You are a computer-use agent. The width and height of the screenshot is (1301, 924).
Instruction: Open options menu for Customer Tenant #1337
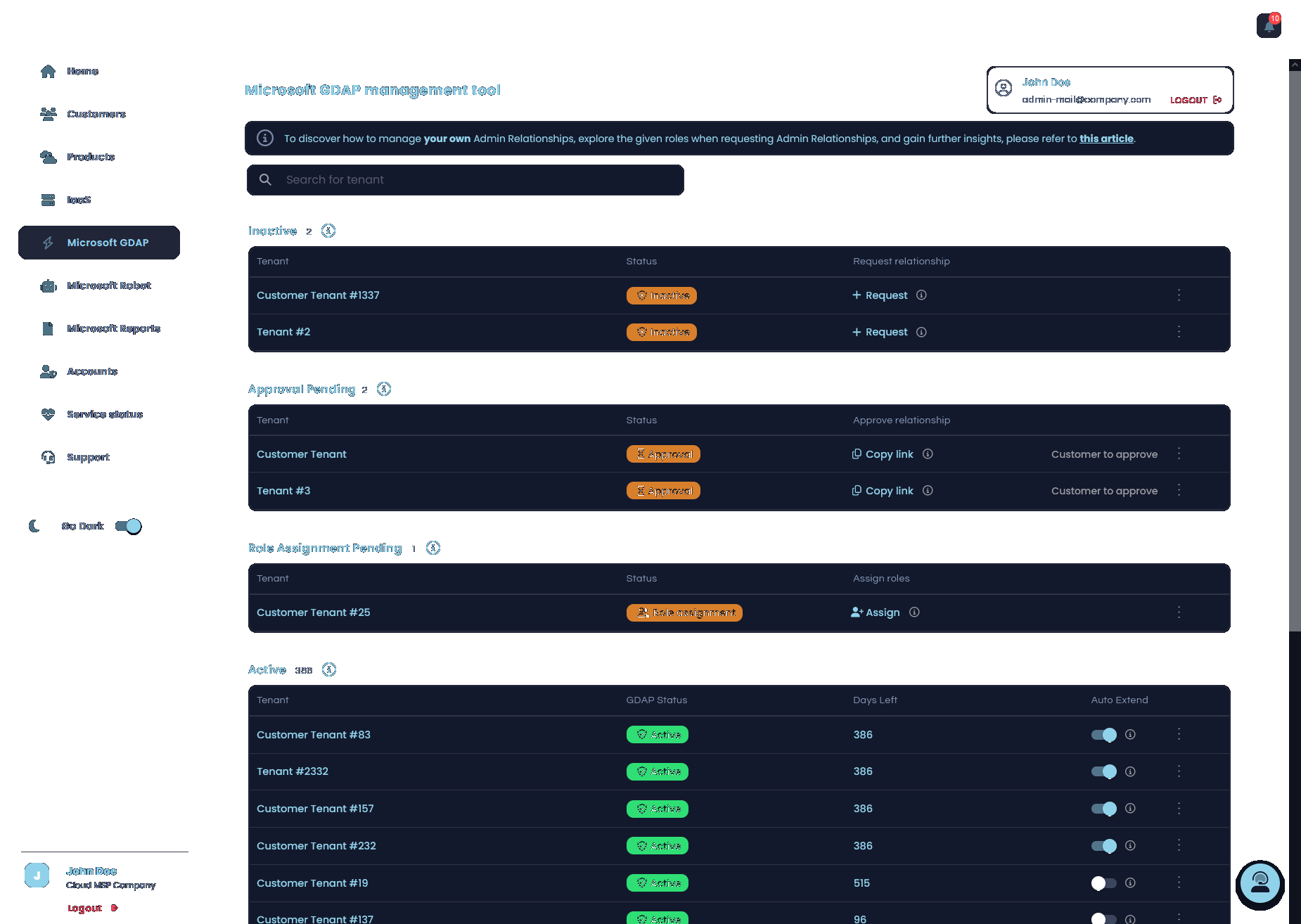click(1179, 295)
